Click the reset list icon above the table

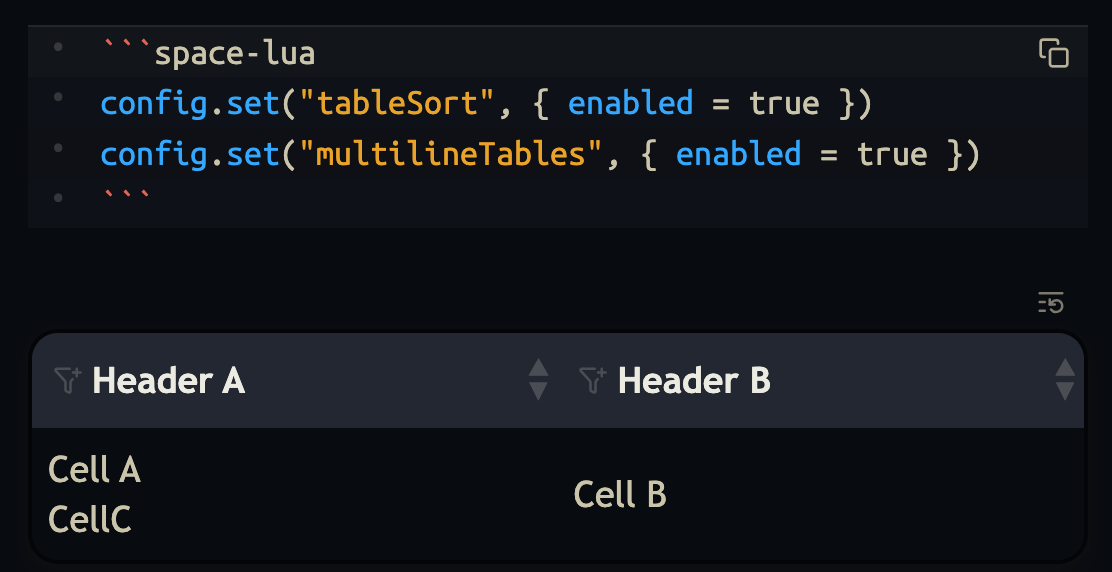[x=1051, y=302]
